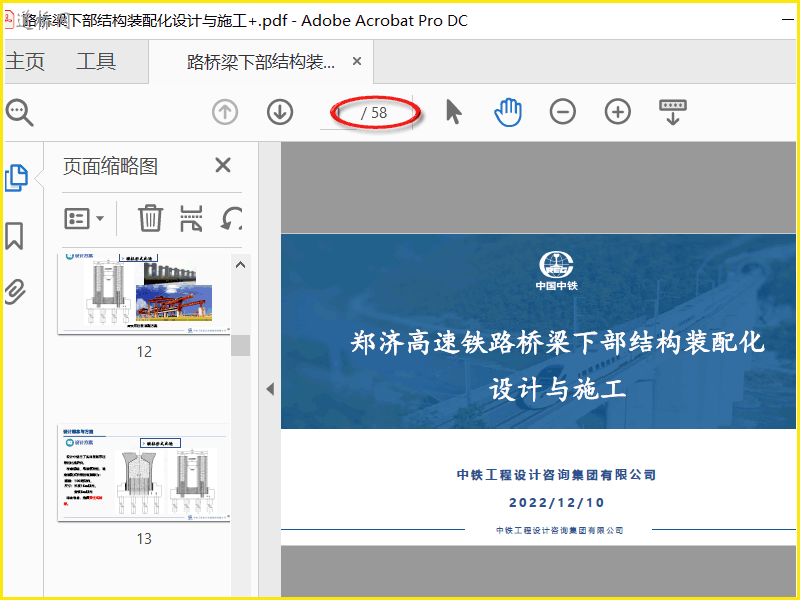Viewport: 800px width, 600px height.
Task: Minimize the Acrobat window
Action: 787,20
